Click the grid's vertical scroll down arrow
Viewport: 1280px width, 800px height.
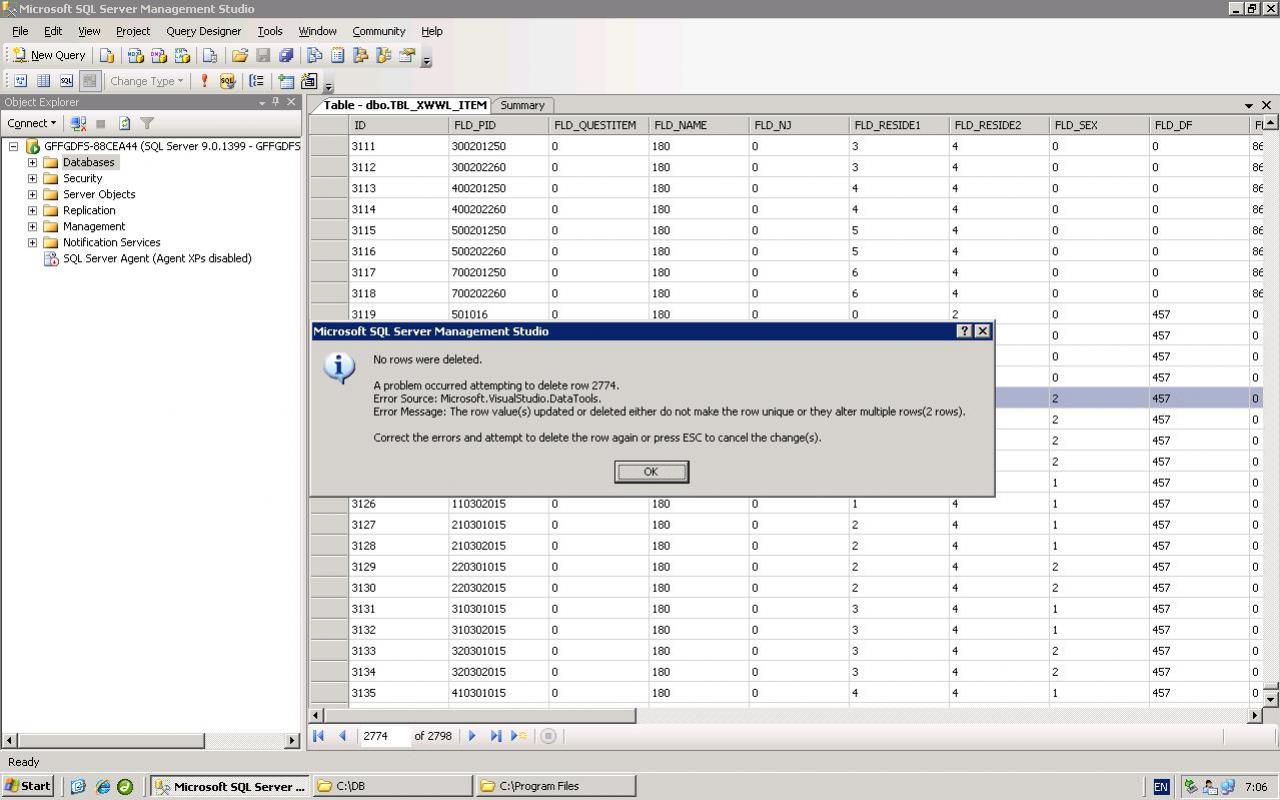tap(1271, 699)
